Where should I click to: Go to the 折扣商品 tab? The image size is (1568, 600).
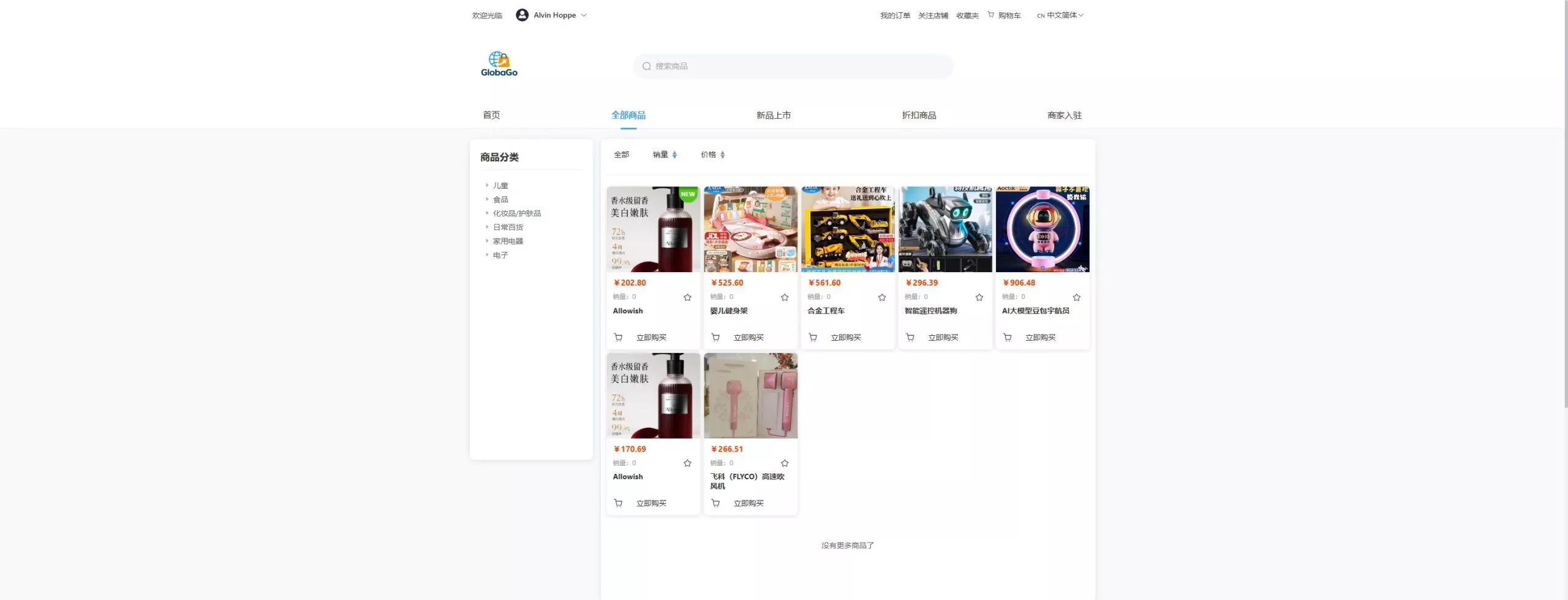pos(919,115)
